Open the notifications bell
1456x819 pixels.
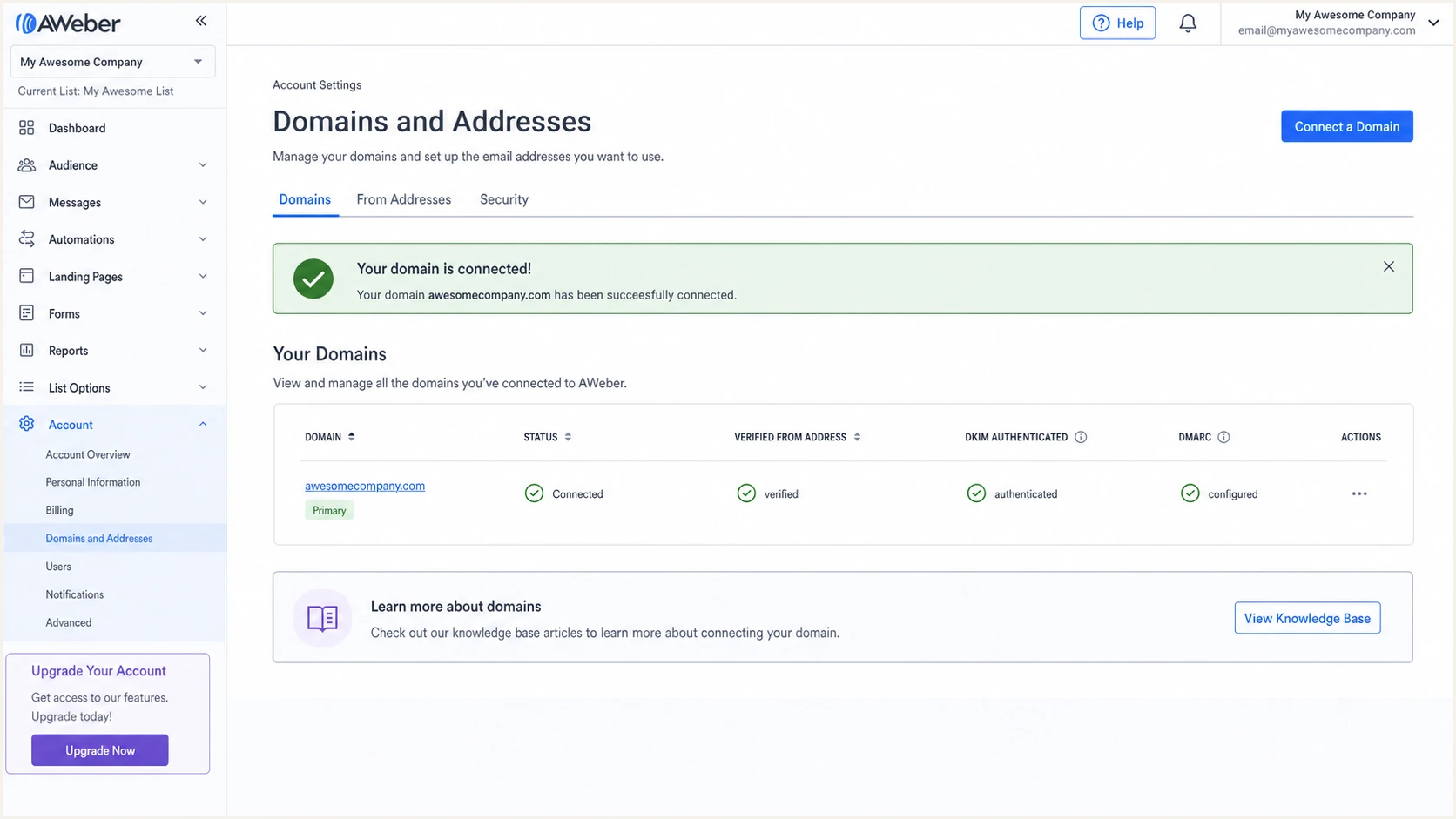(x=1188, y=23)
